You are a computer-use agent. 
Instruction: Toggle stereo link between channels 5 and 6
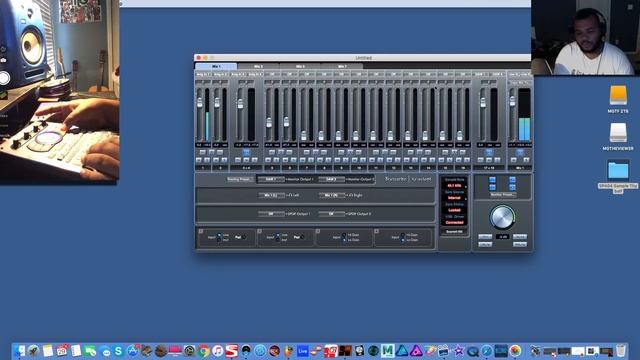[x=281, y=152]
